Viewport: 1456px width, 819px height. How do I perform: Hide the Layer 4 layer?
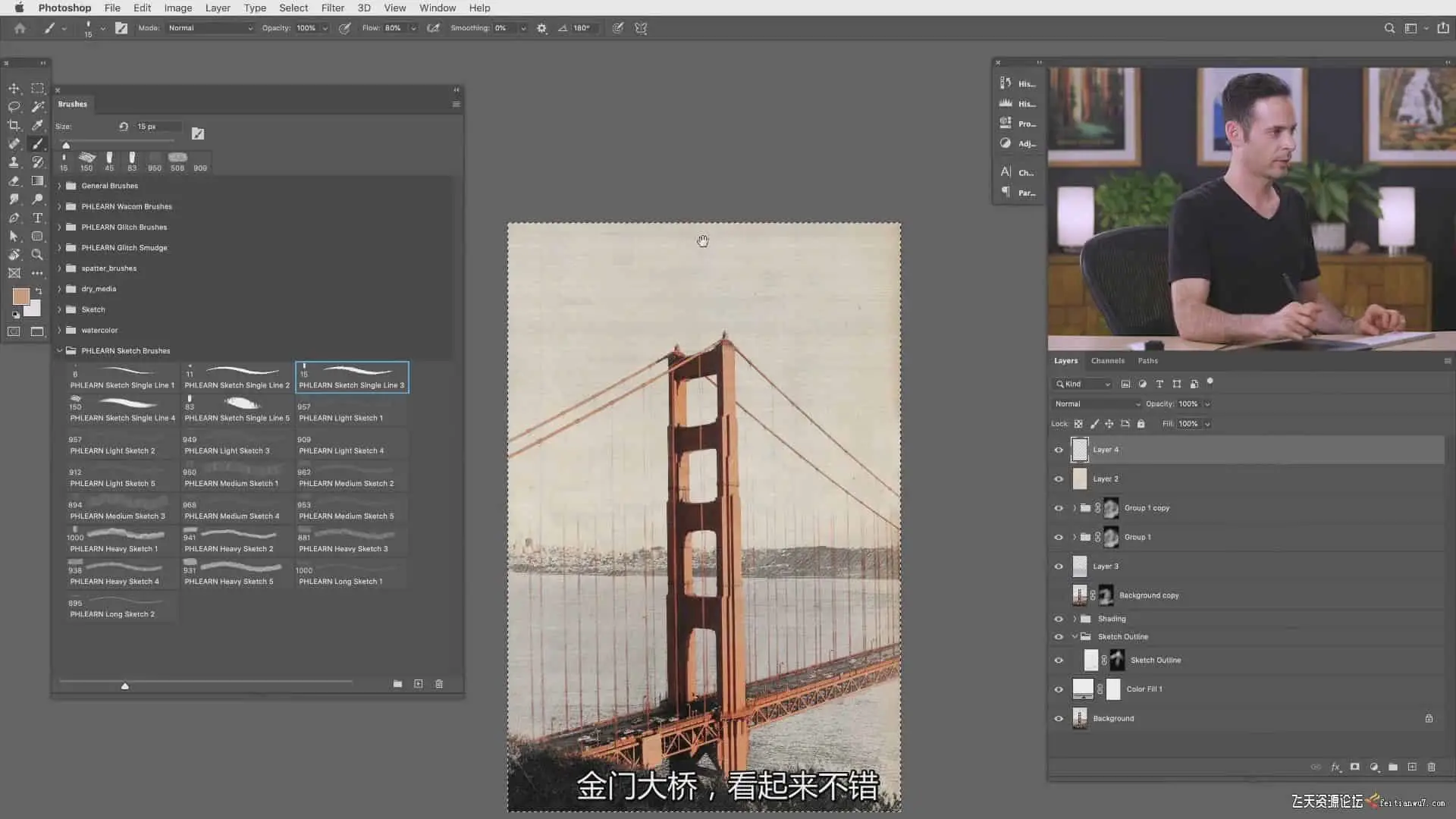point(1059,450)
